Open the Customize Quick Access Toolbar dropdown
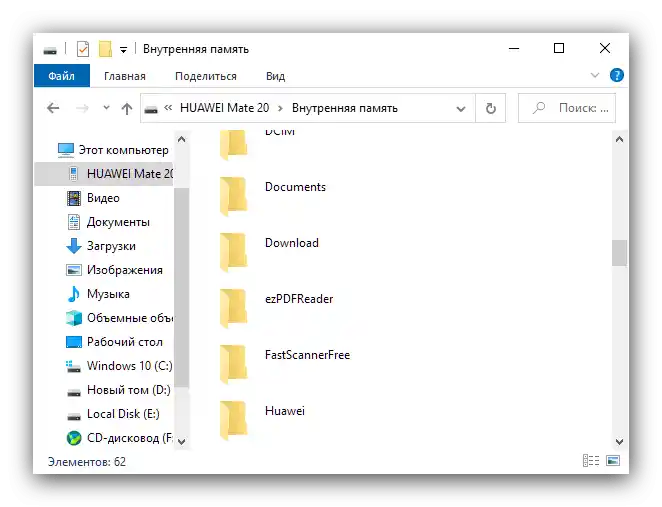 (123, 50)
